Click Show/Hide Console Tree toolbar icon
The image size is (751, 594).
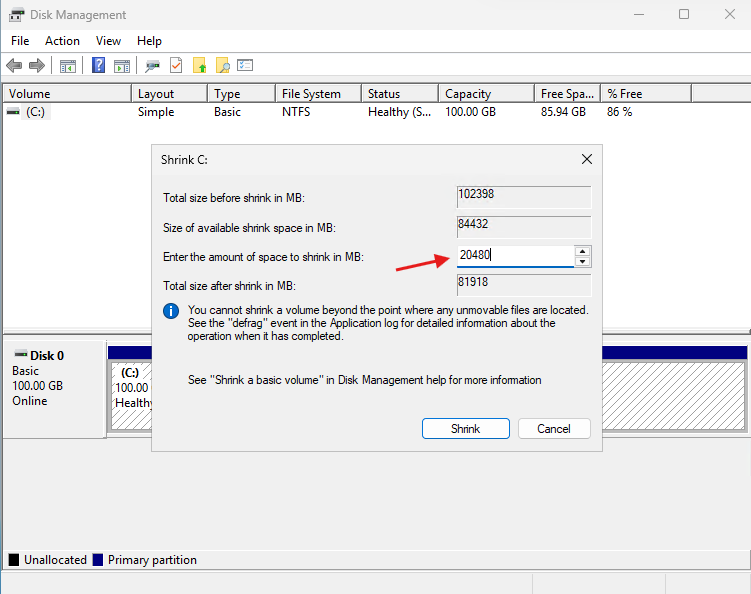(68, 66)
